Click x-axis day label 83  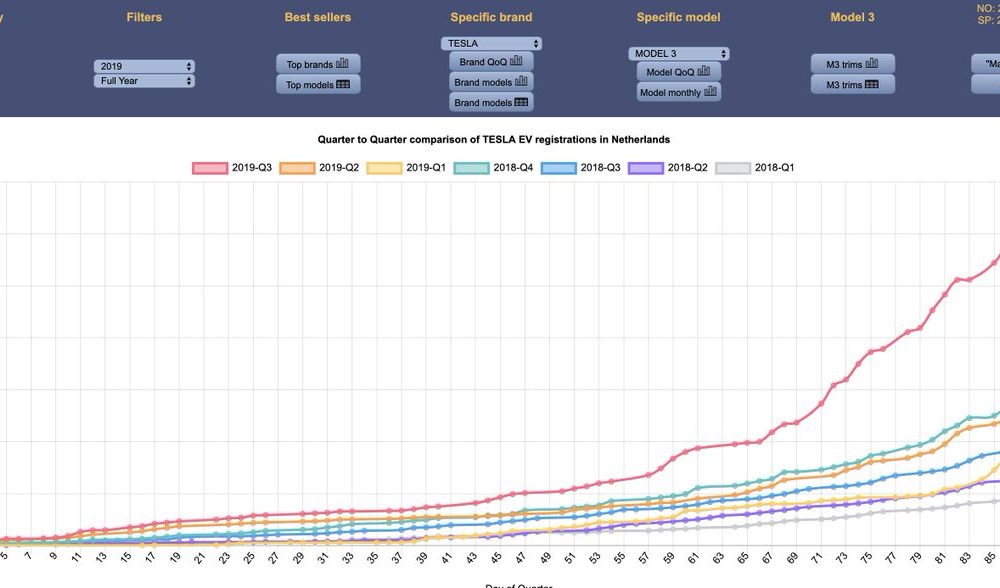click(x=965, y=558)
